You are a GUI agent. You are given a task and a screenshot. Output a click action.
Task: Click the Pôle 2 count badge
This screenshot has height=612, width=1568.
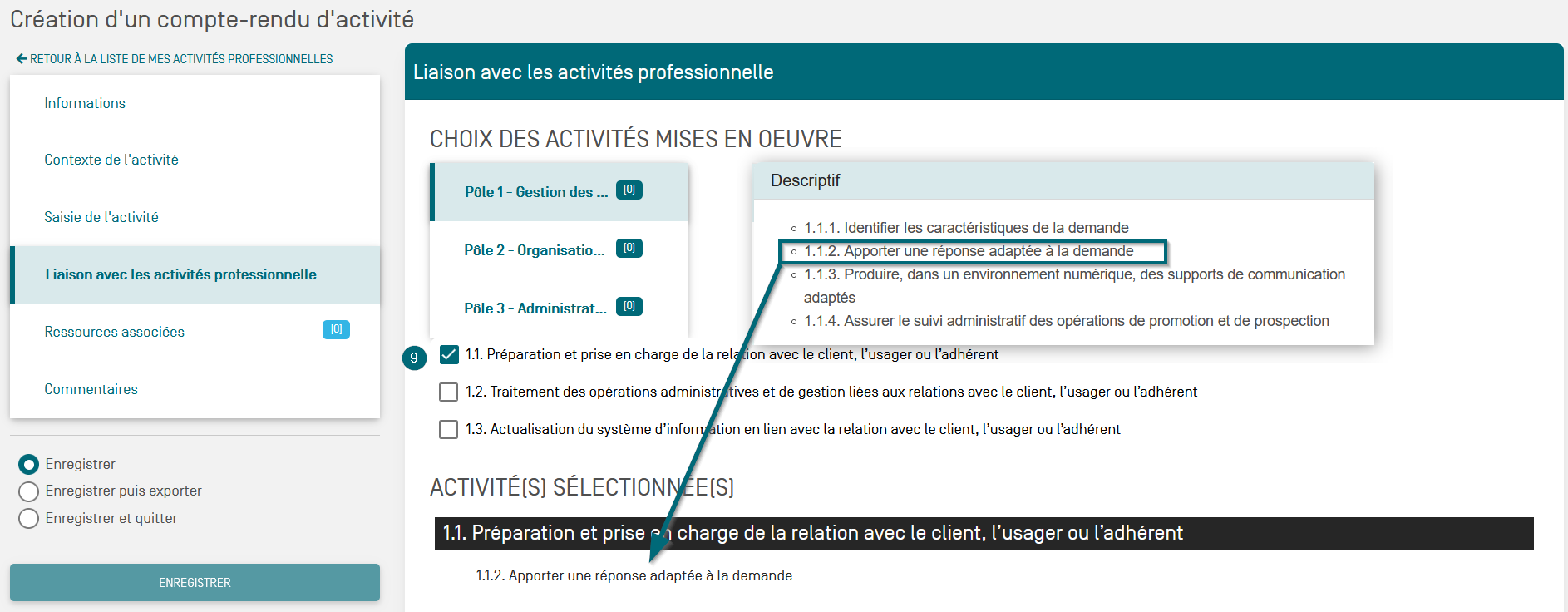(629, 249)
